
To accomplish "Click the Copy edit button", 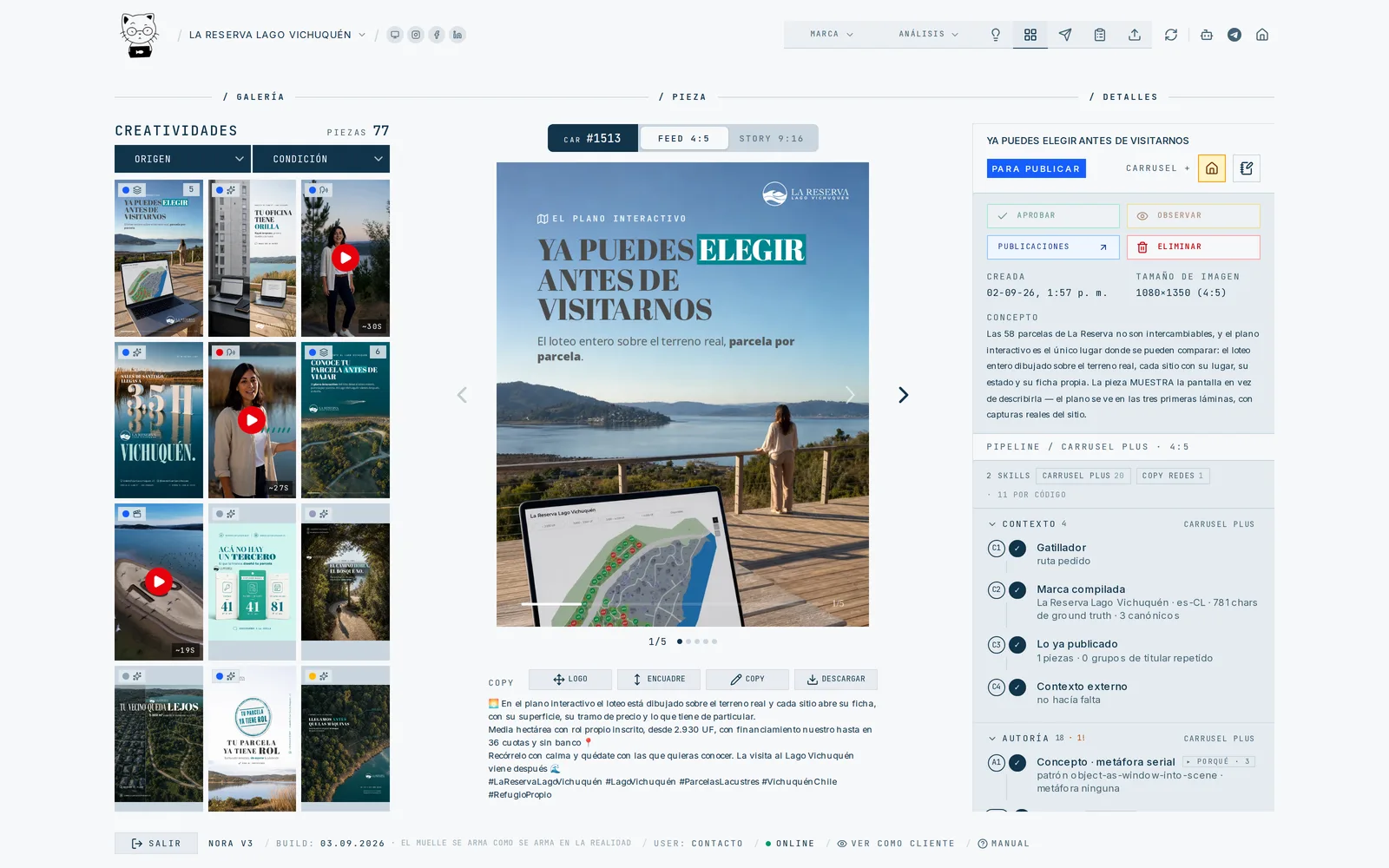I will click(x=747, y=680).
